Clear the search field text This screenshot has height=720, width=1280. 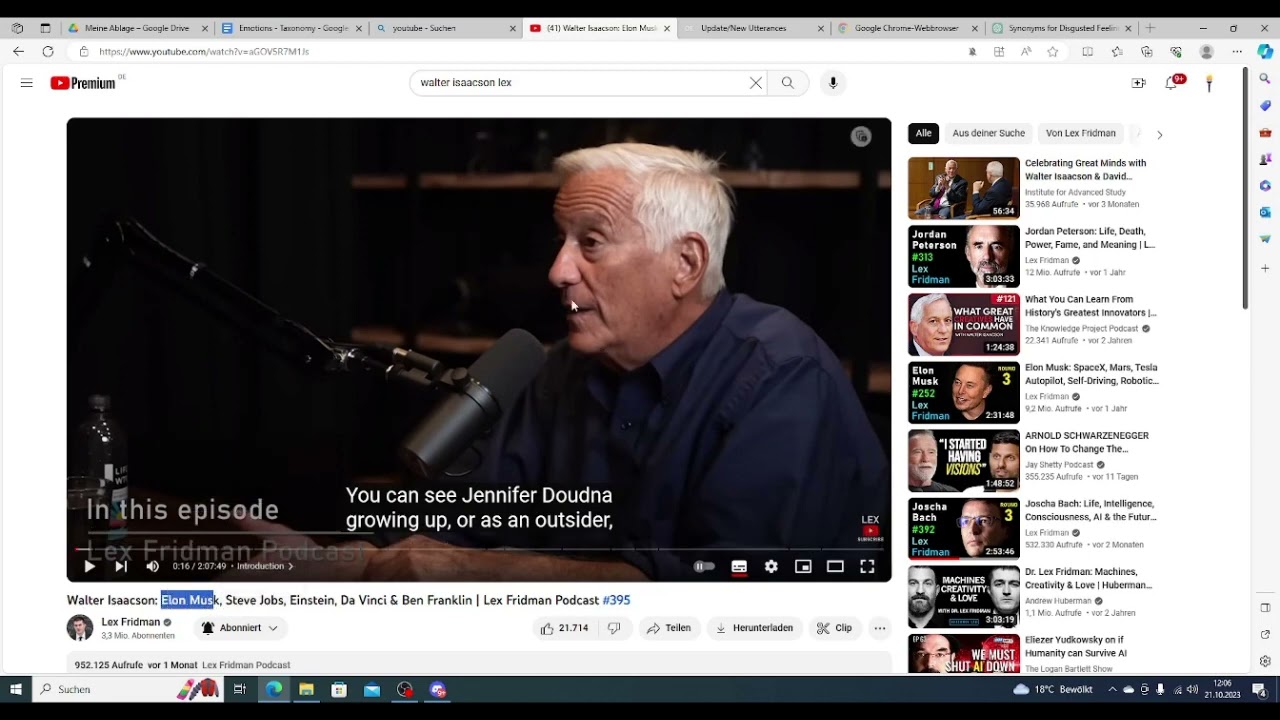pos(756,83)
